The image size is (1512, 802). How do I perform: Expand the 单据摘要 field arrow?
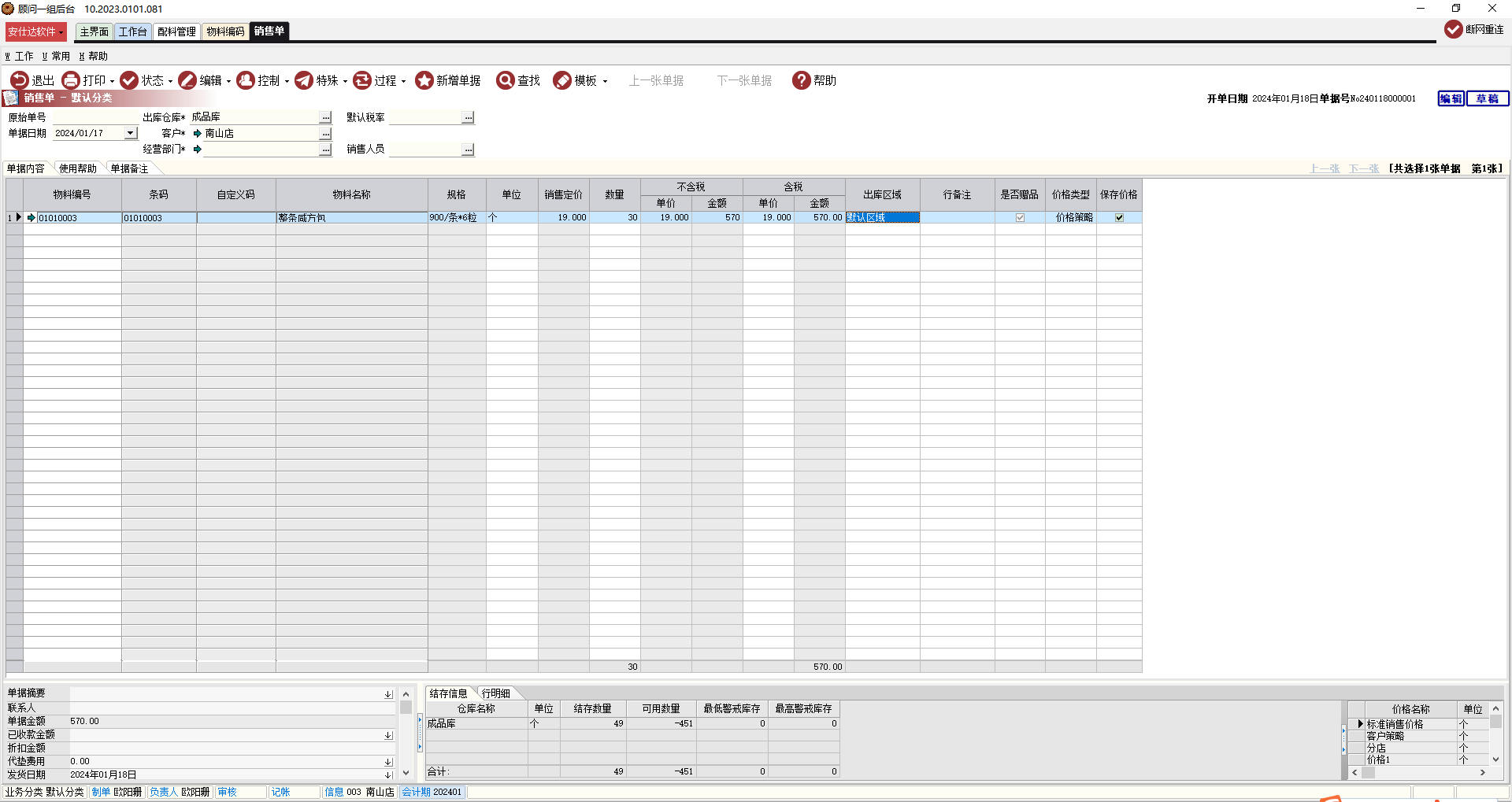[388, 694]
